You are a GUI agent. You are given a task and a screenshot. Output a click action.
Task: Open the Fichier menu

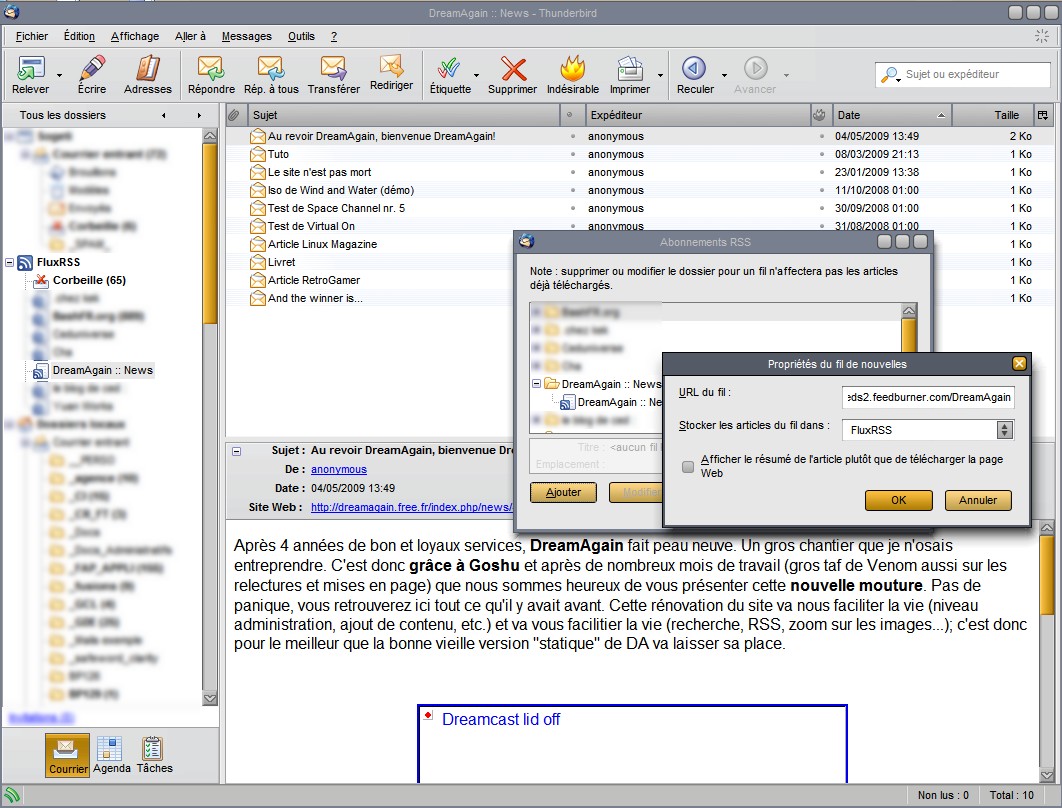pos(32,37)
